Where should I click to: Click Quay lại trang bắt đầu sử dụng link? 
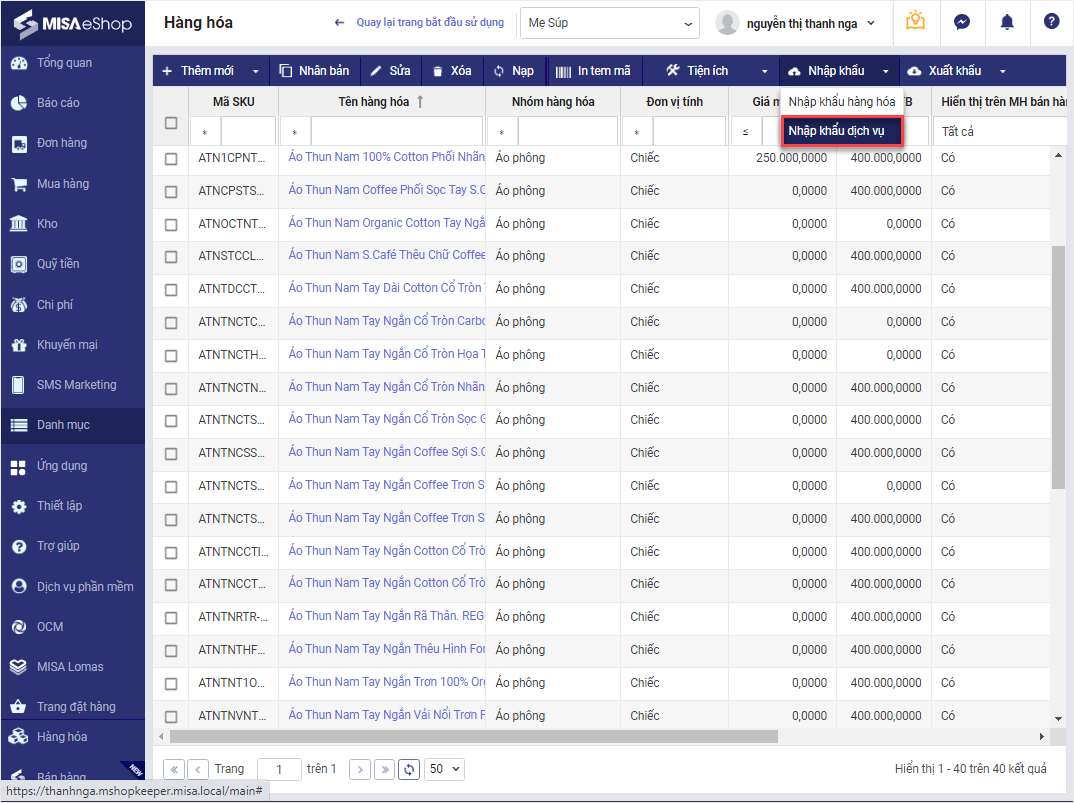tap(420, 22)
